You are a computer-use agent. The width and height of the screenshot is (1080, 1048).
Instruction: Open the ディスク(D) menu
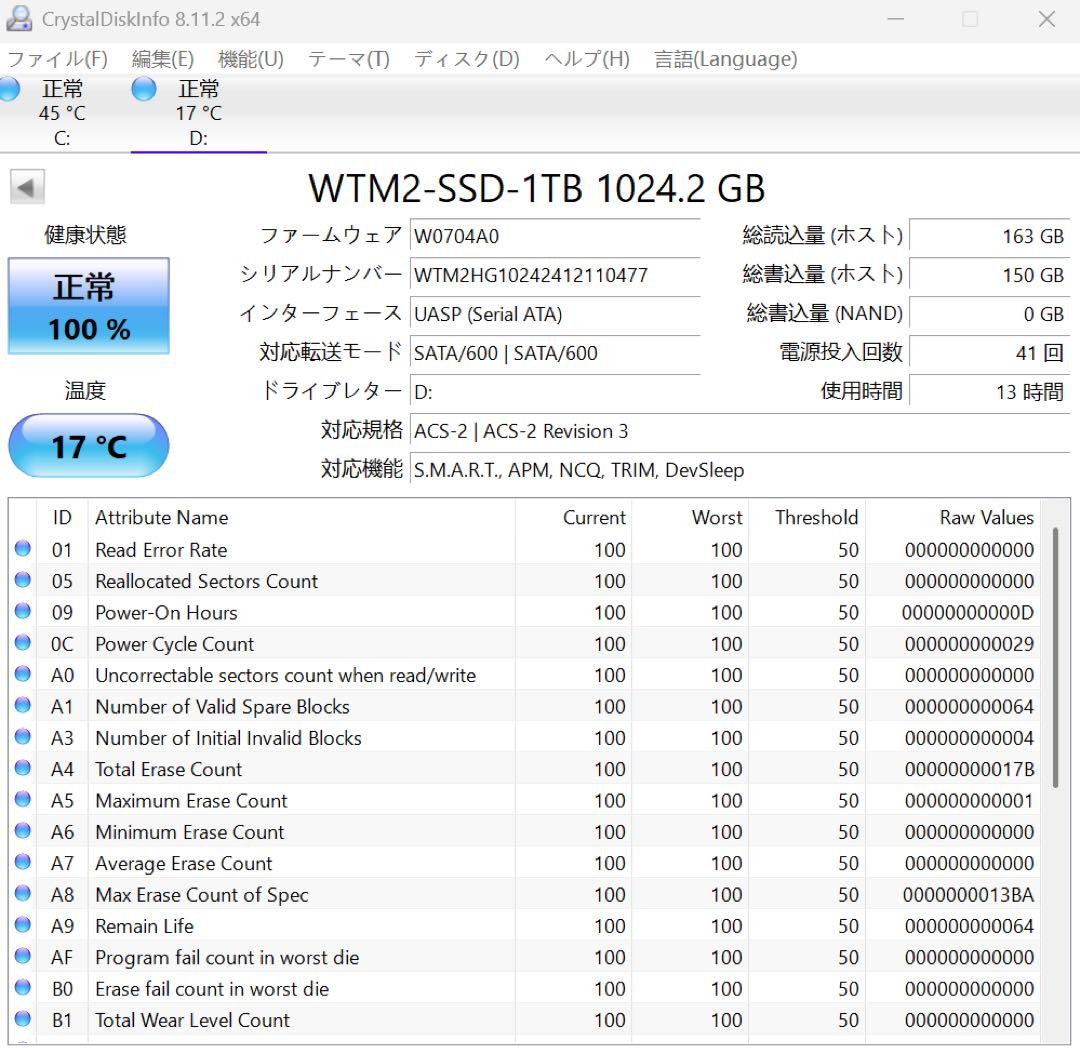click(x=466, y=59)
